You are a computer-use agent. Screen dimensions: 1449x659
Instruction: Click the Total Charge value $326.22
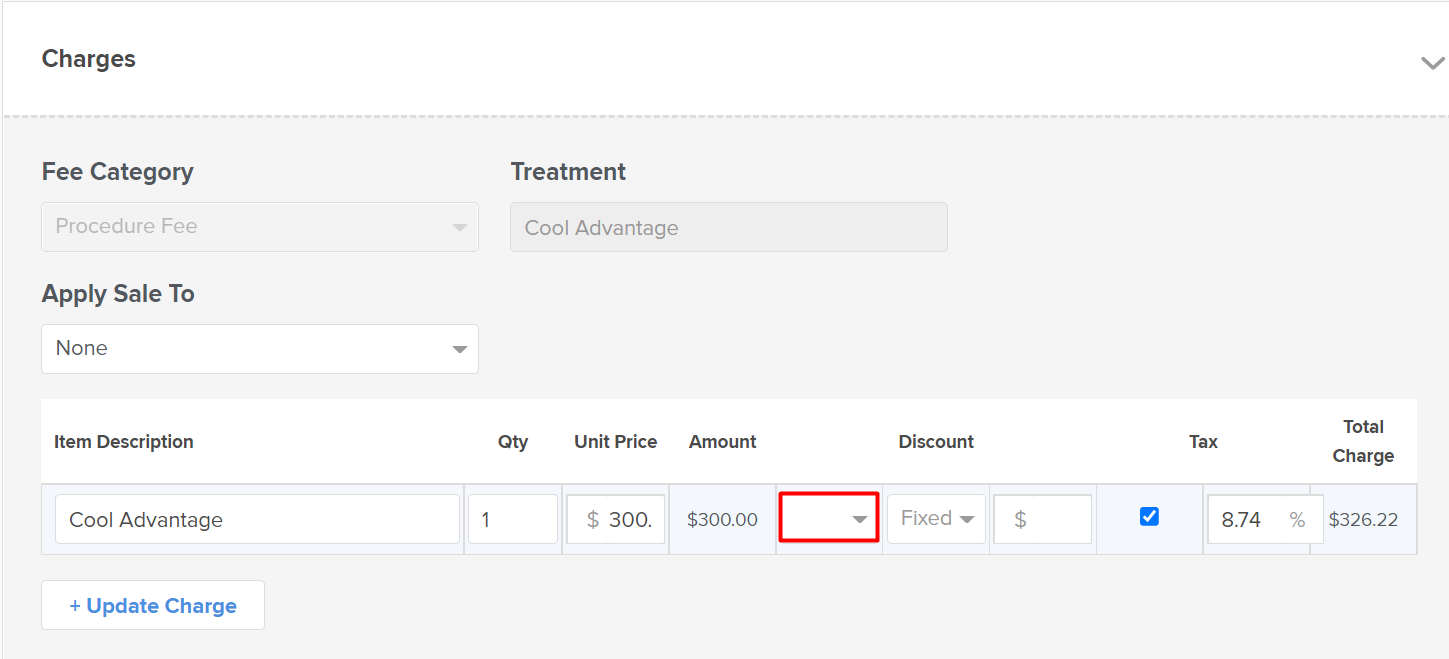(x=1363, y=520)
